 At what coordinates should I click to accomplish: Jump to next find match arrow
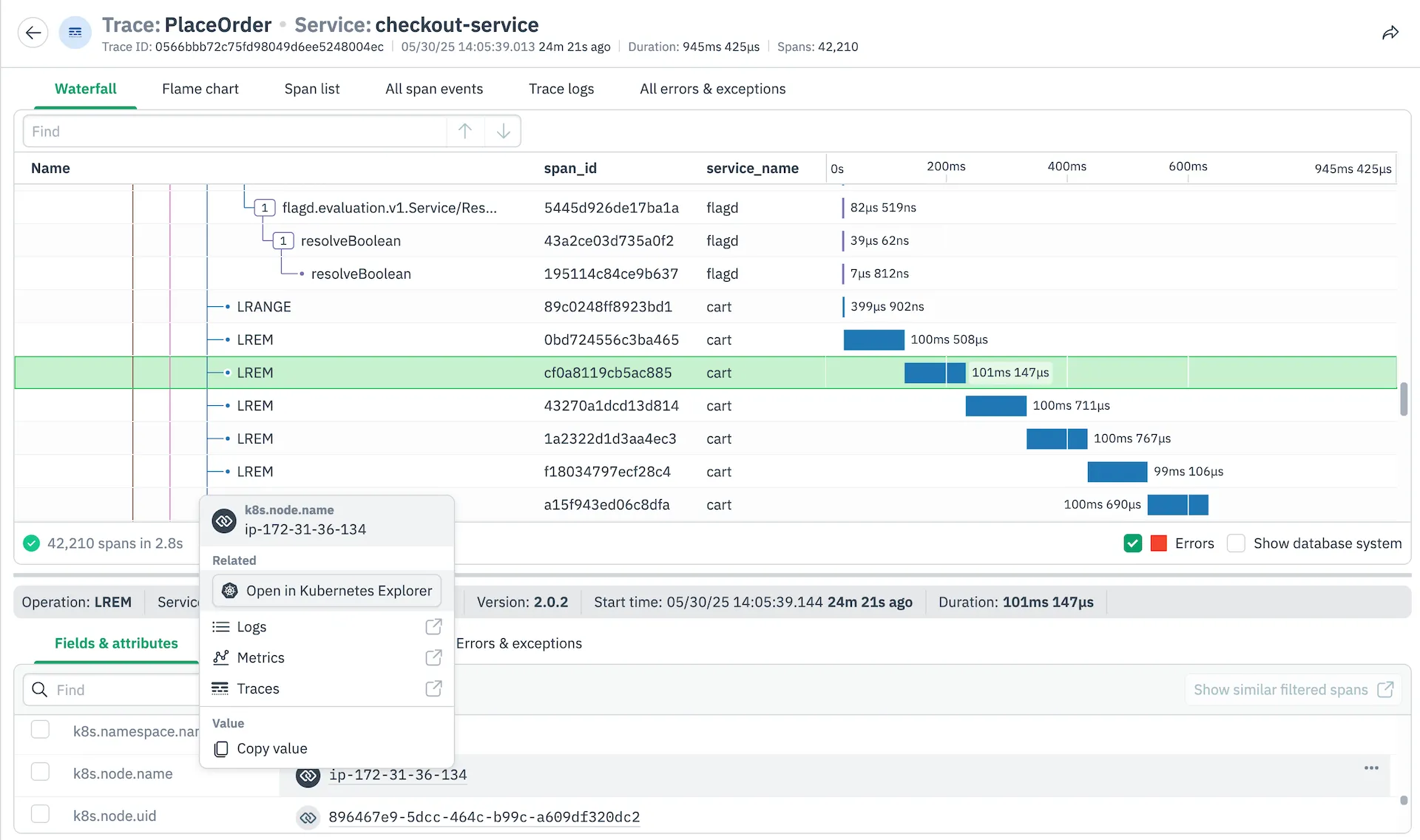tap(503, 131)
